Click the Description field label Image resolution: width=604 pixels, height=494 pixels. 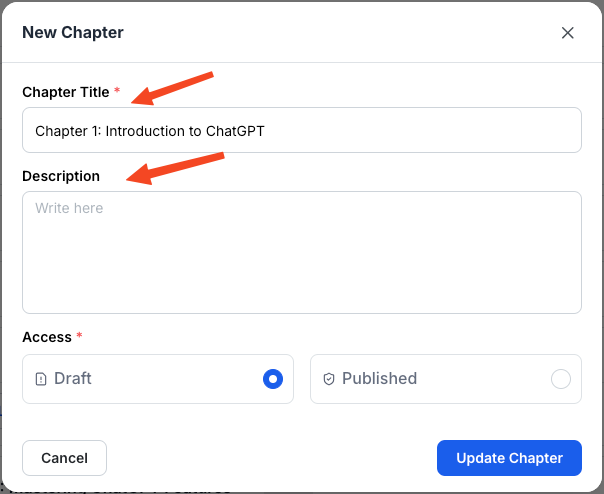pos(61,176)
